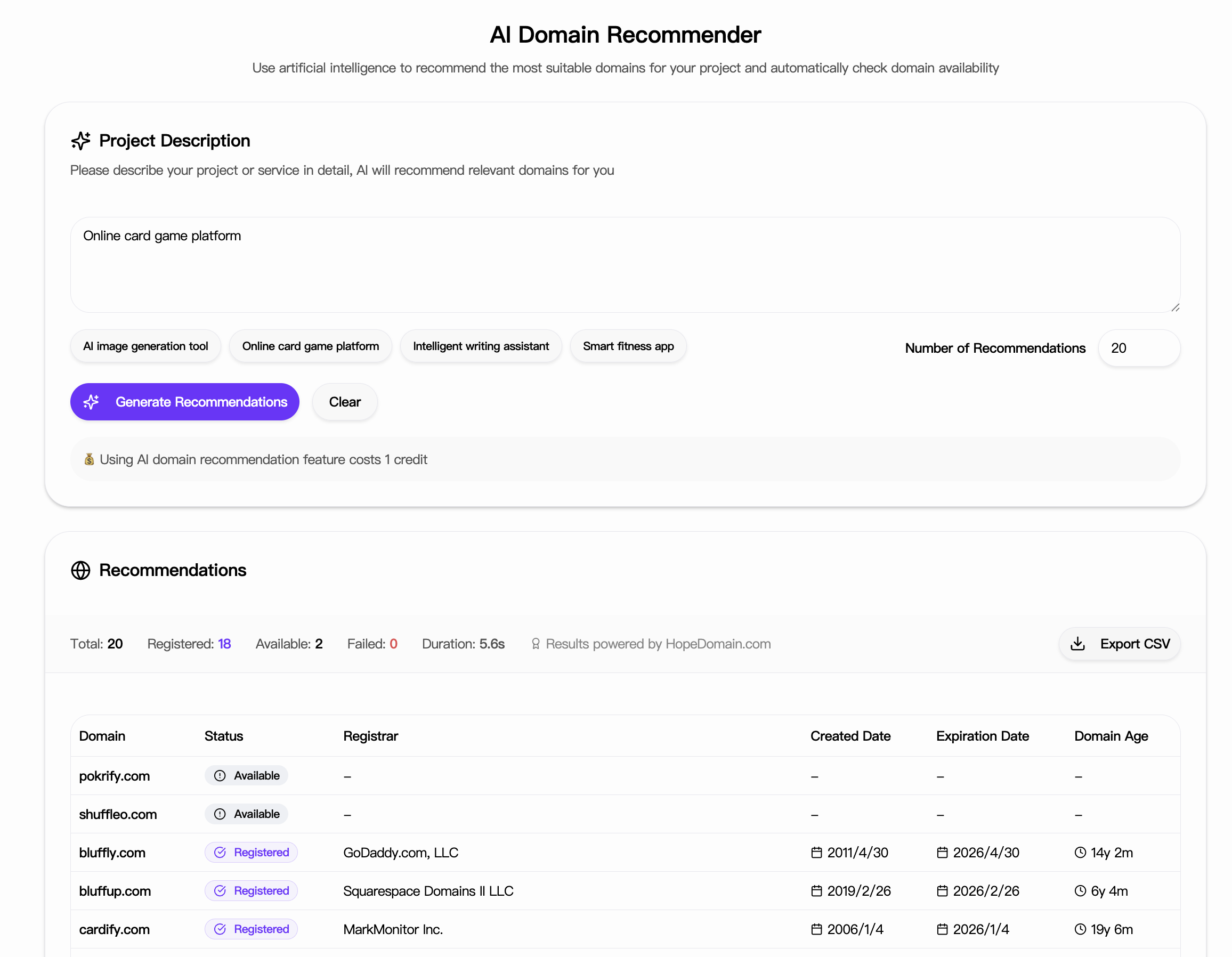
Task: Choose the Smart fitness app suggestion
Action: [628, 346]
